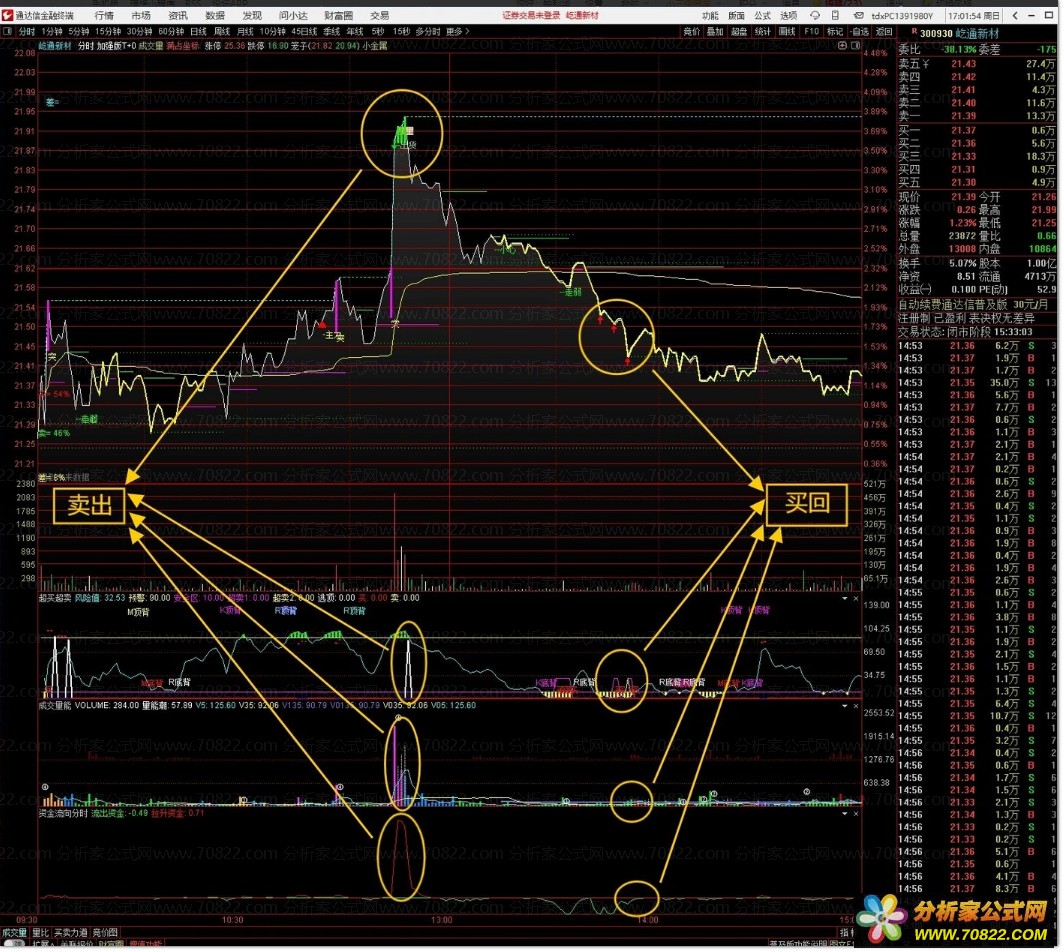The width and height of the screenshot is (1064, 951).
Task: Click the 竞价 toolbar button
Action: pos(691,31)
